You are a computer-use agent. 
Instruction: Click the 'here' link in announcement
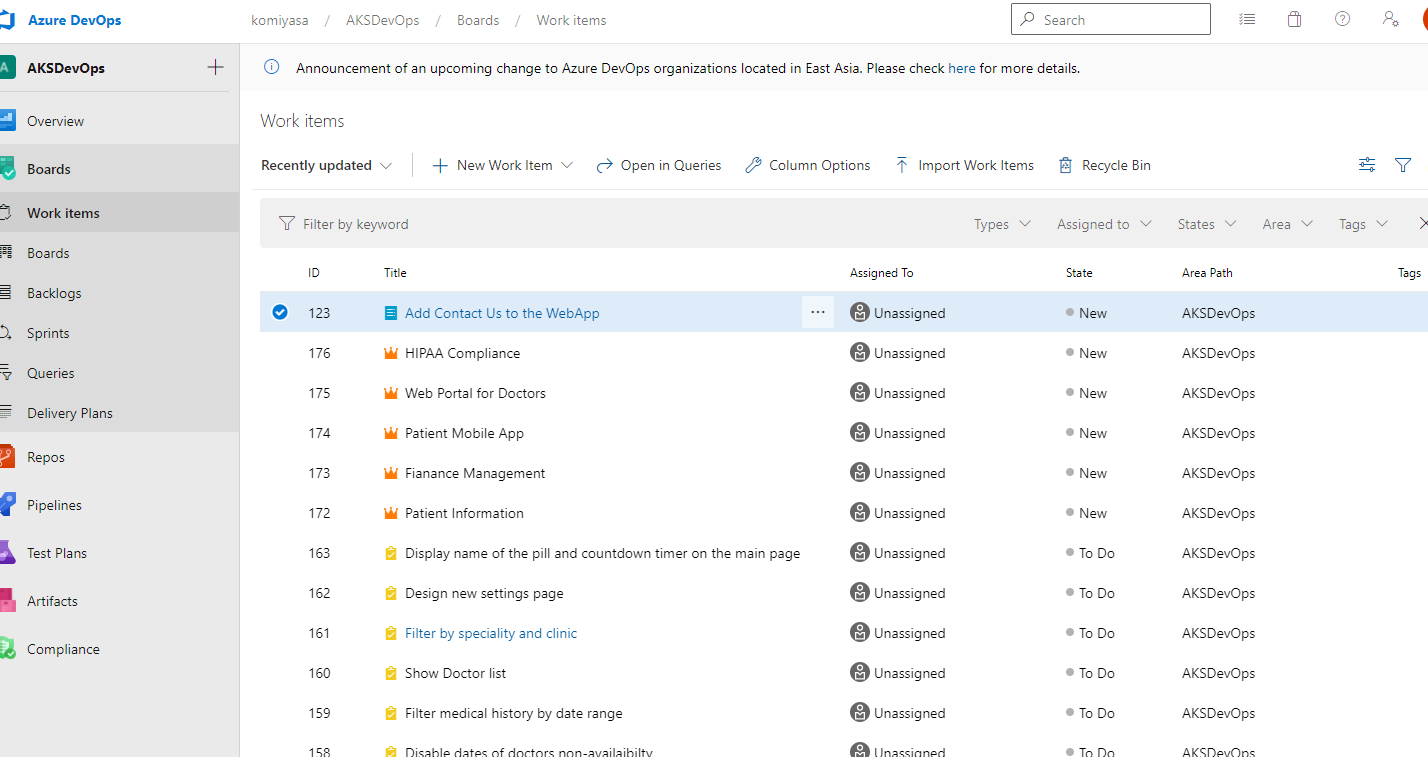(x=961, y=68)
